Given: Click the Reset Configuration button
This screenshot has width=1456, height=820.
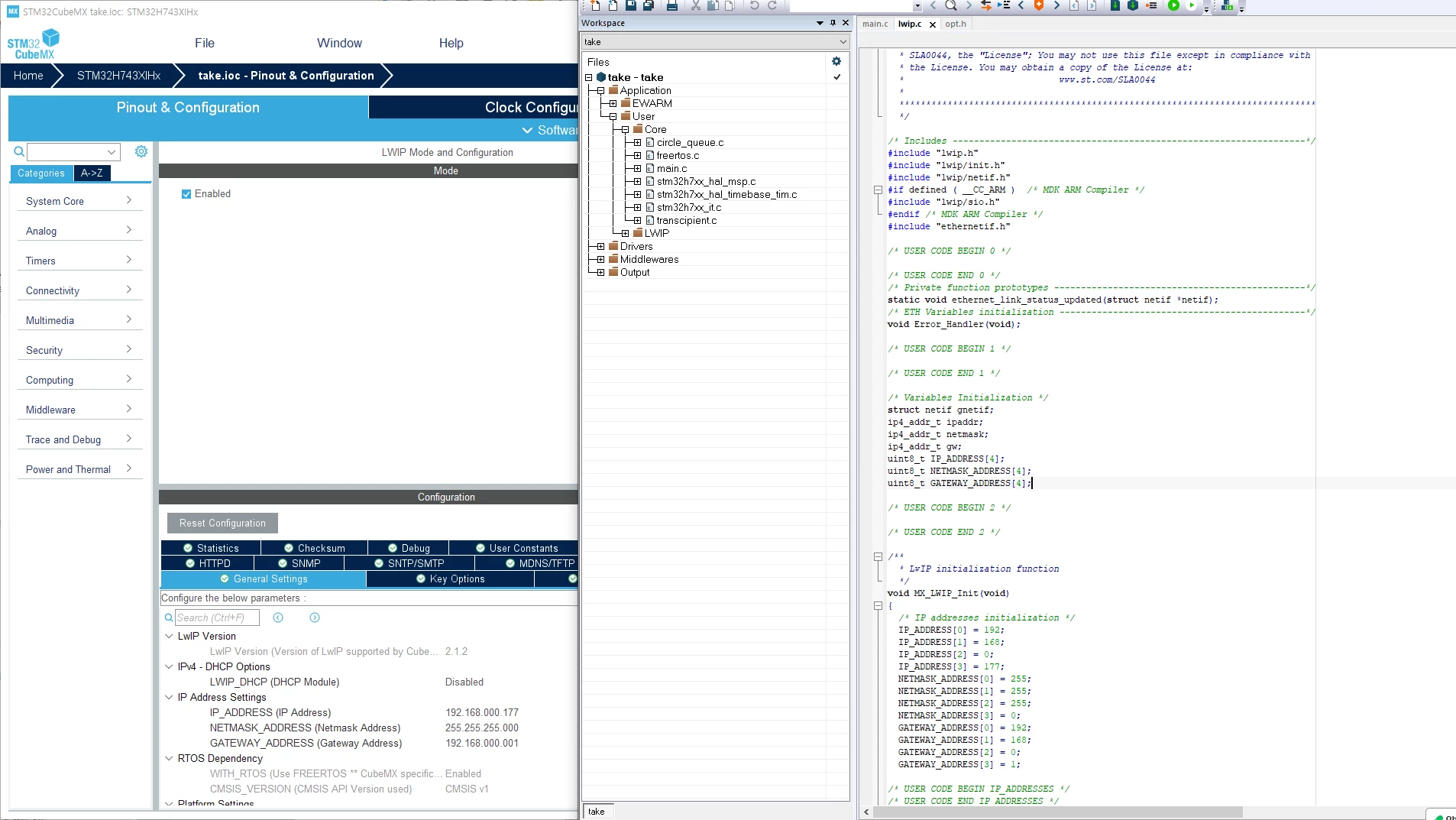Looking at the screenshot, I should 222,523.
